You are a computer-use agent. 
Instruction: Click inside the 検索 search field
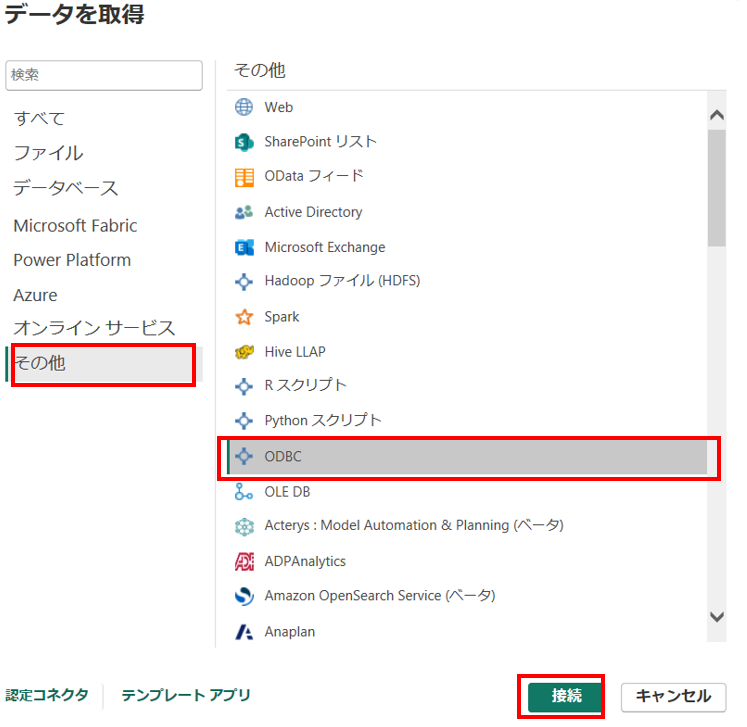104,75
